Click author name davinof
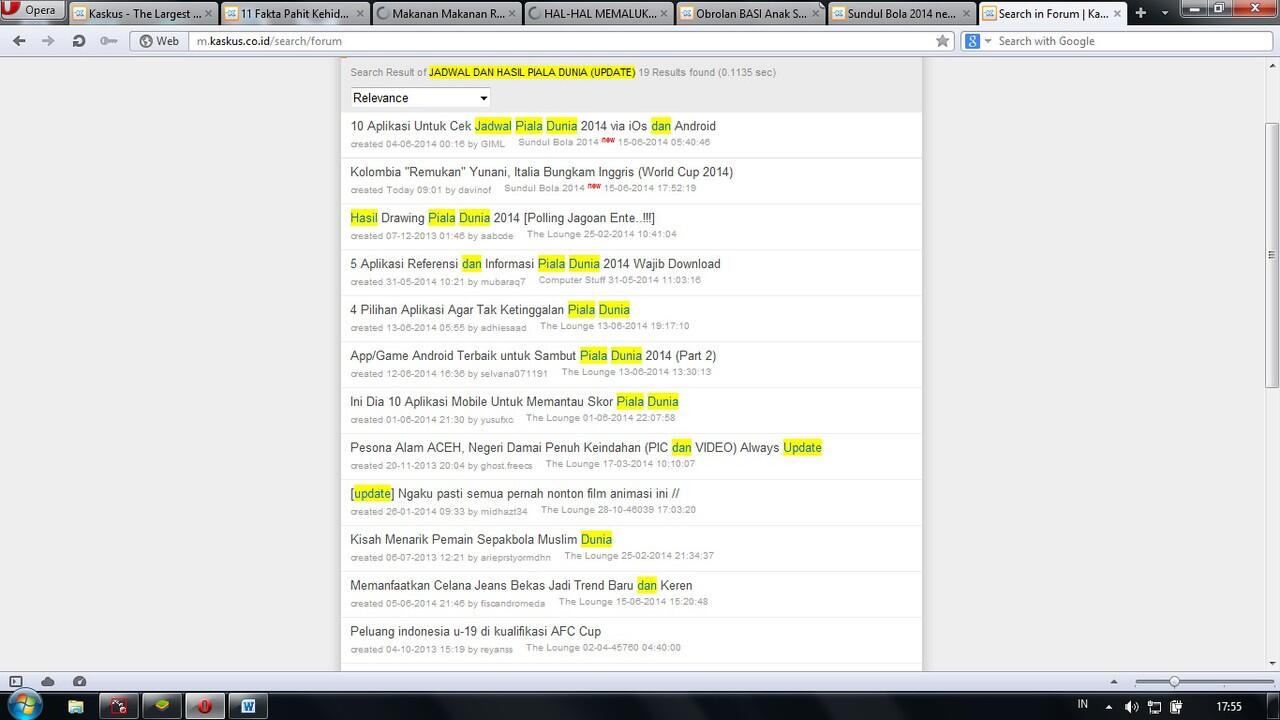 475,190
